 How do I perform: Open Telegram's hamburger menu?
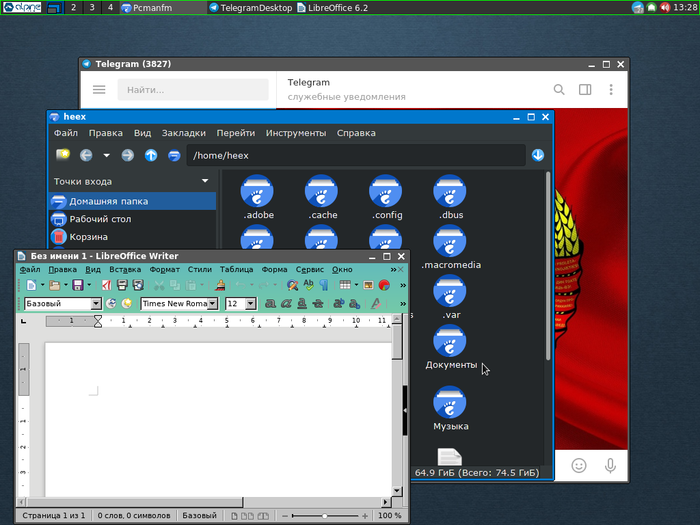(99, 90)
